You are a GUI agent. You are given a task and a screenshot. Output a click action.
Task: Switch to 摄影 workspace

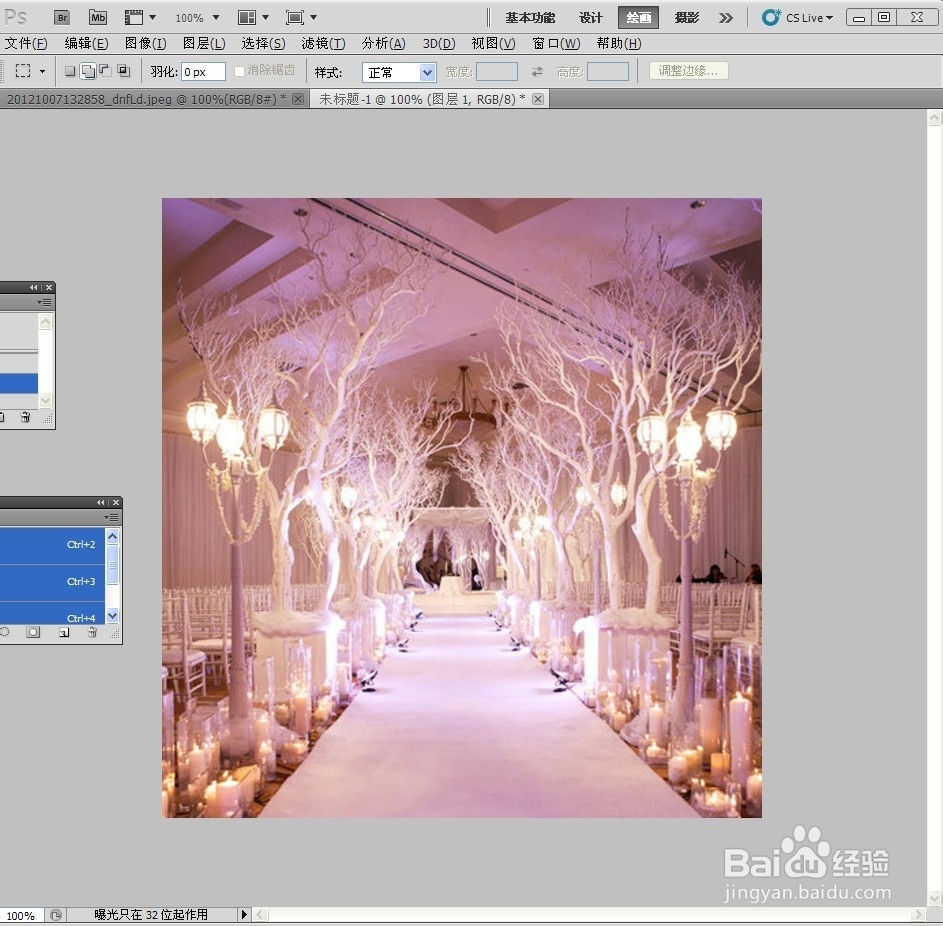click(686, 18)
